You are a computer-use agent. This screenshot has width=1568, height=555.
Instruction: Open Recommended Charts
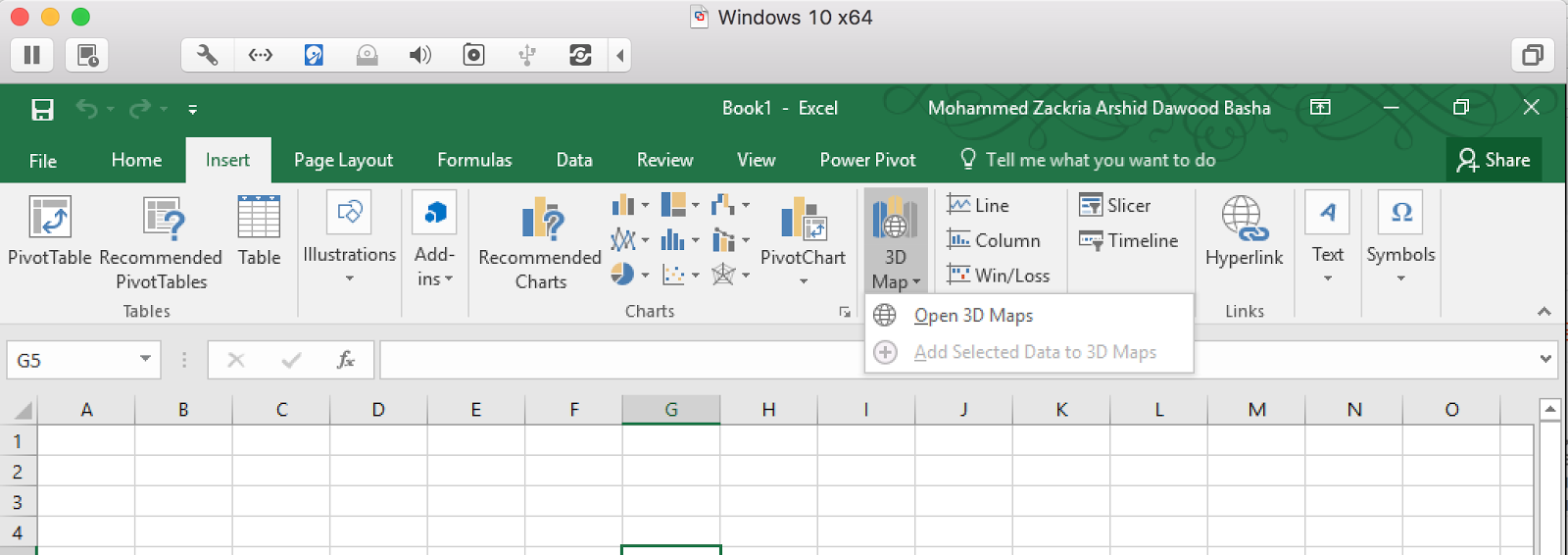point(540,243)
